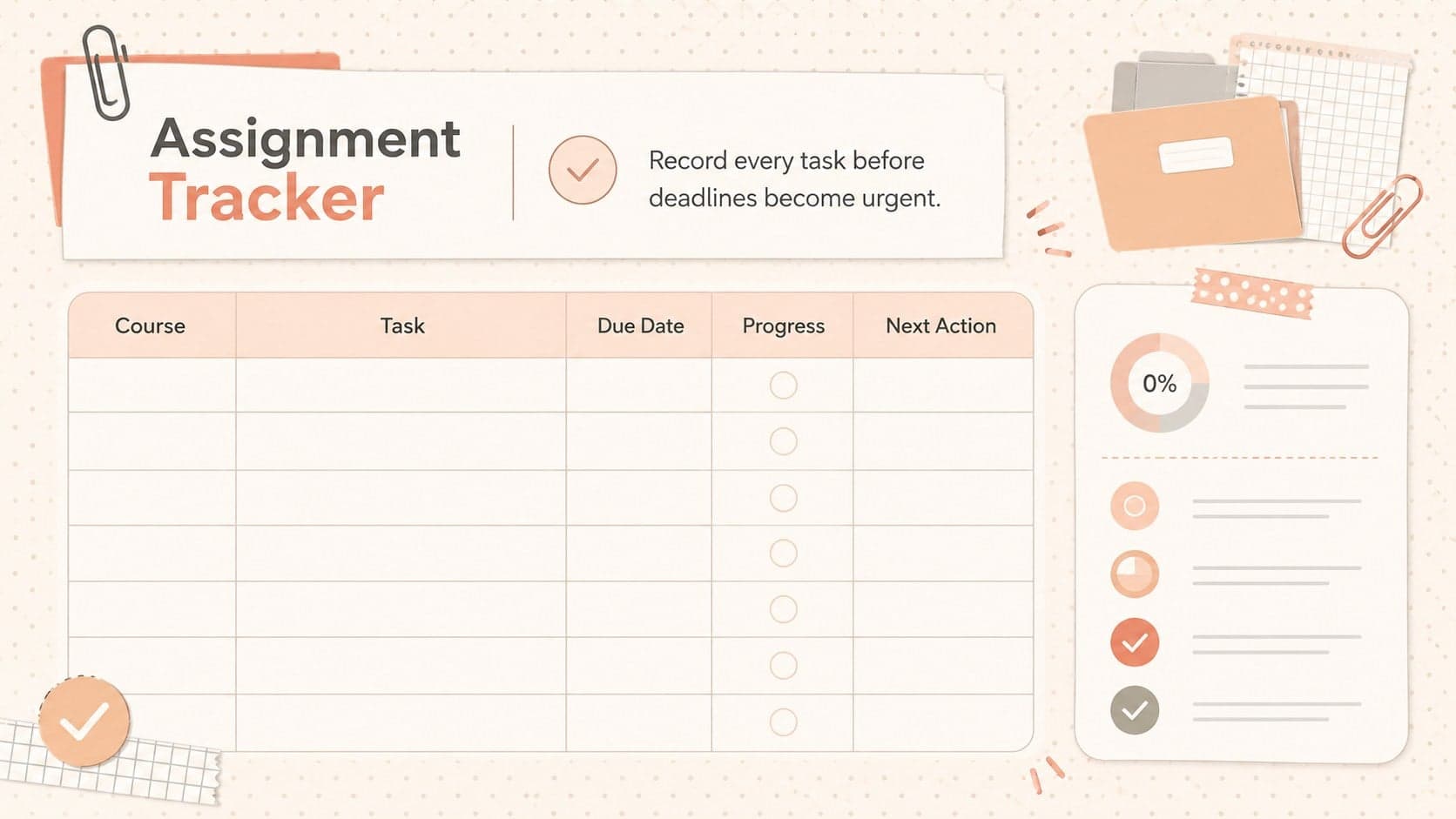The image size is (1456, 819).
Task: Toggle the progress circle in the last table row
Action: pos(784,722)
